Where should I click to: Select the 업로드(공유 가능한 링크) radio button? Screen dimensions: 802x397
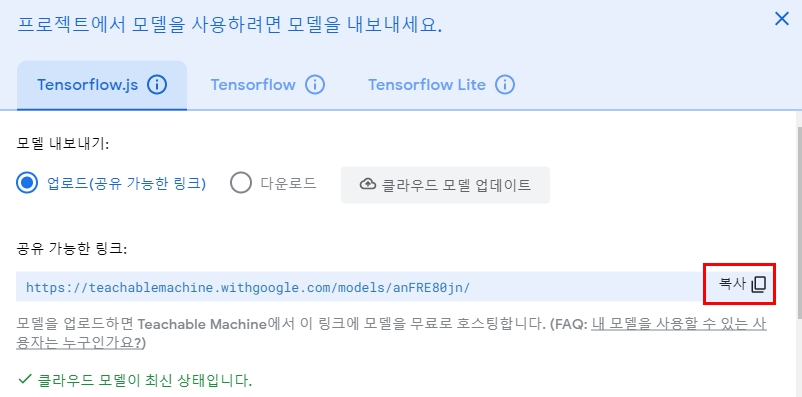27,183
